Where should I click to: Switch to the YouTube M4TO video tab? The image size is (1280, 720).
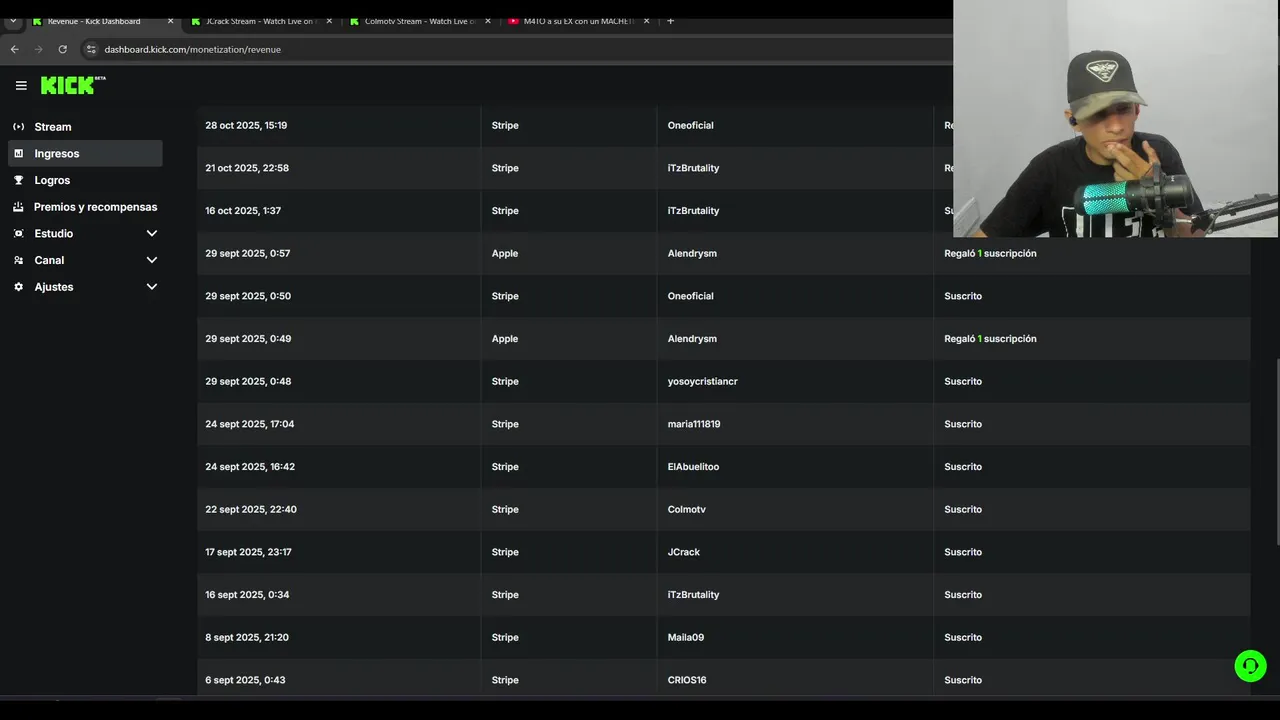(579, 21)
